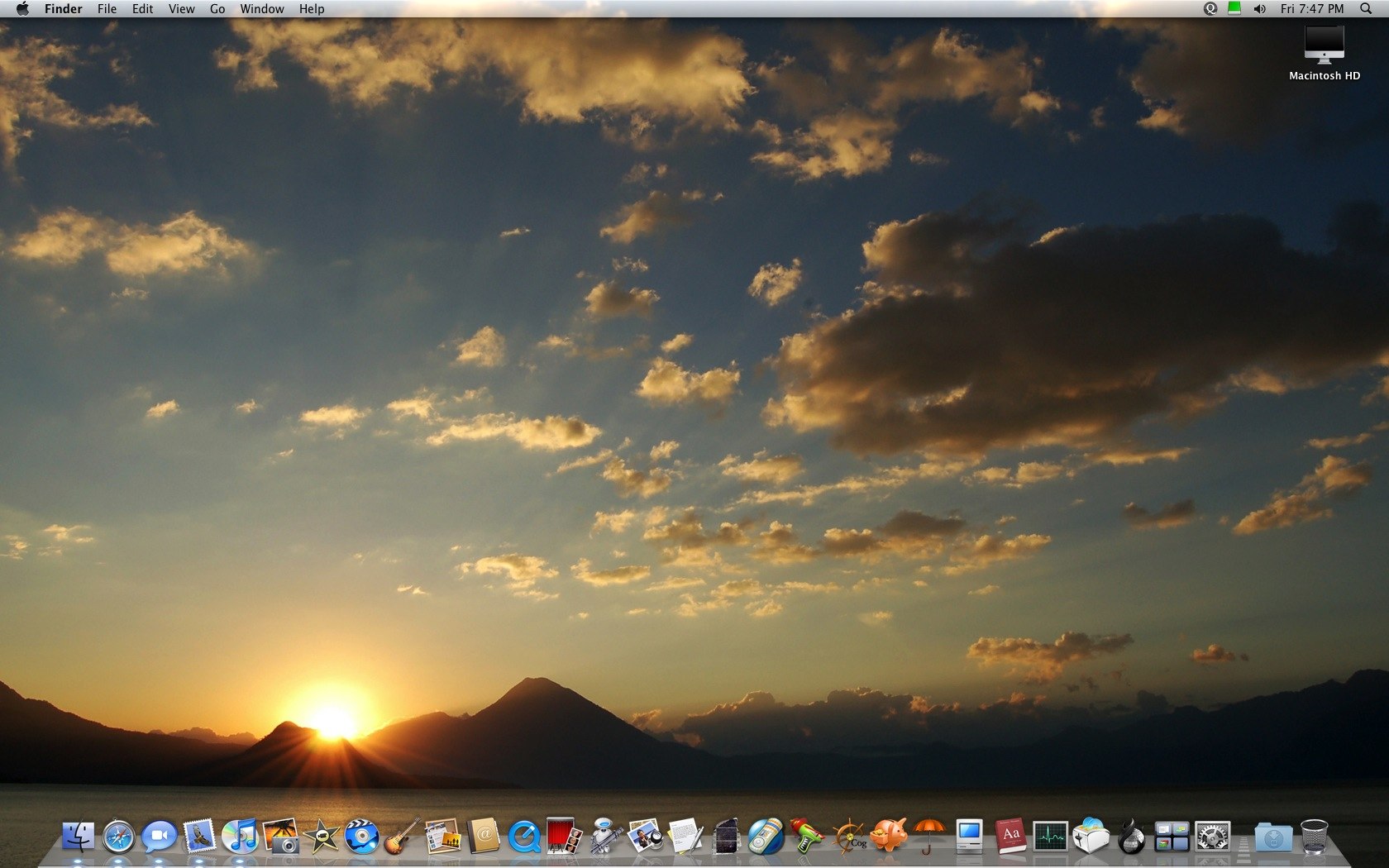Click the Fri 7:47 PM clock
1389x868 pixels.
point(1312,8)
